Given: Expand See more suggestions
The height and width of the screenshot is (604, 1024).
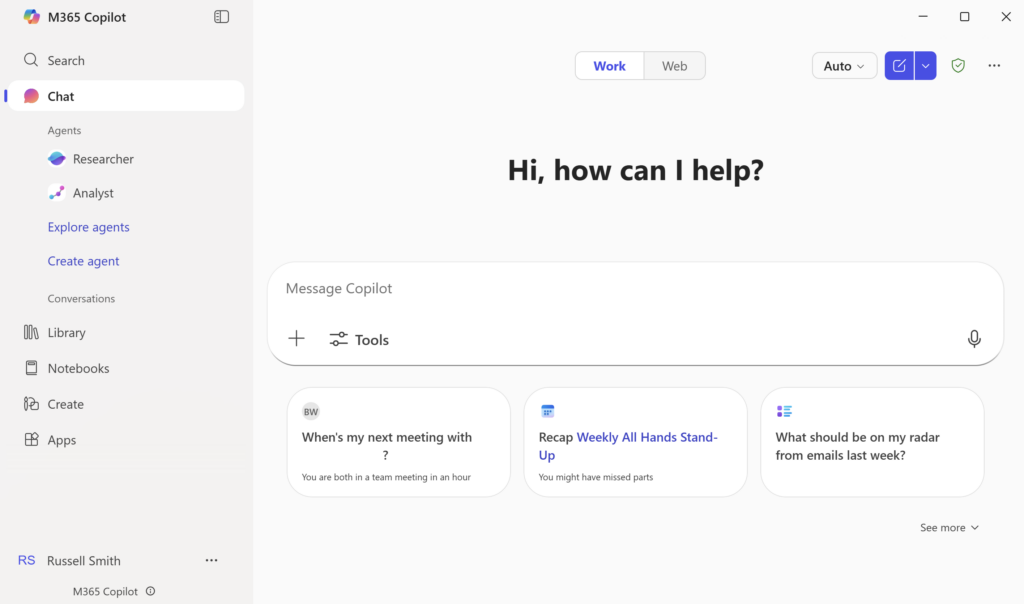Looking at the screenshot, I should pyautogui.click(x=948, y=527).
